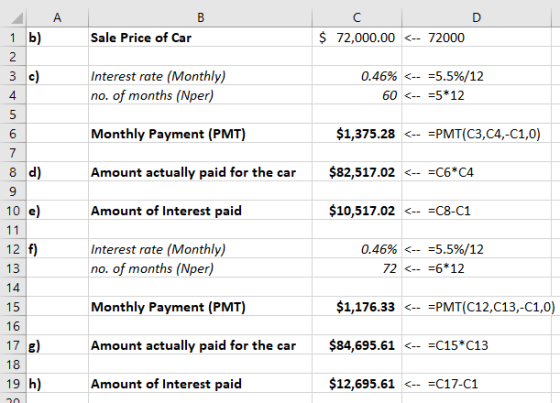The width and height of the screenshot is (560, 403).
Task: Select row 12 header
Action: click(13, 249)
